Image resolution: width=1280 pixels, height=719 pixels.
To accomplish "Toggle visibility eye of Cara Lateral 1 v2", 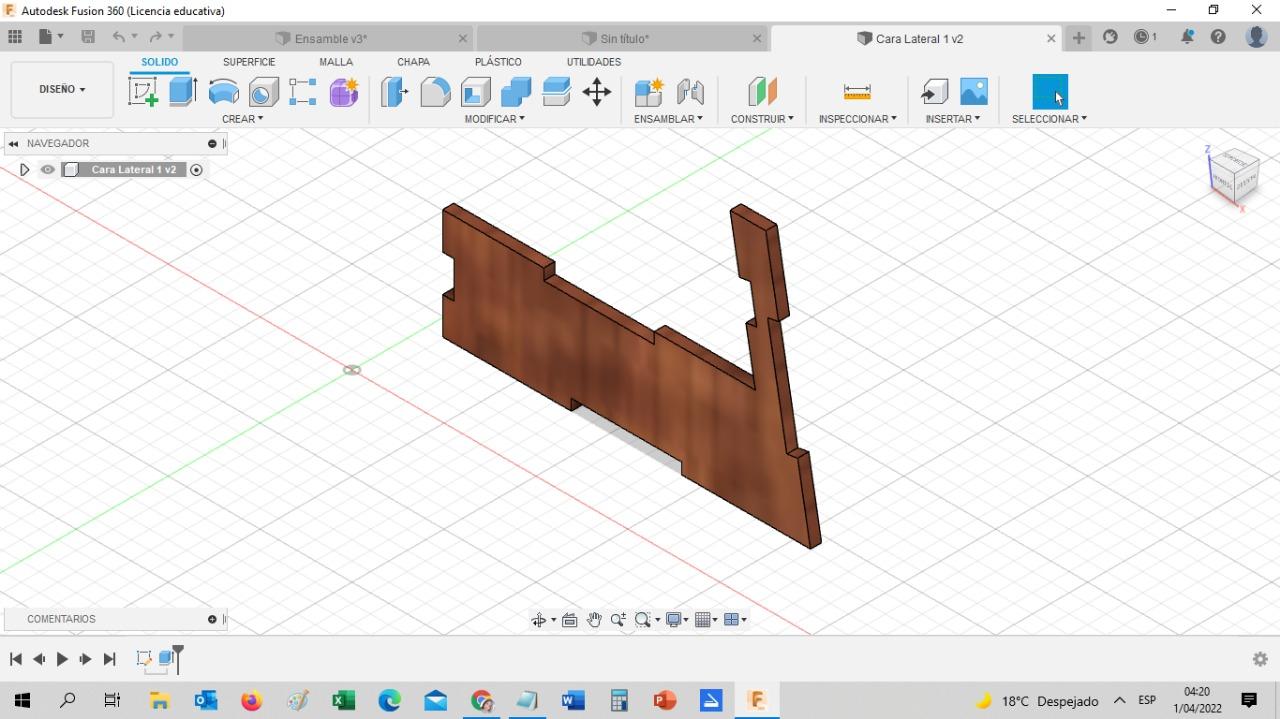I will [47, 170].
